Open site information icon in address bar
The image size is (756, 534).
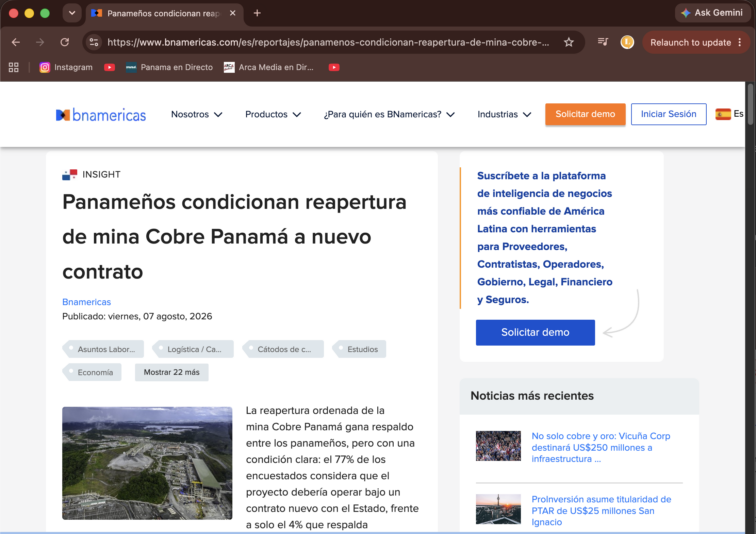point(94,42)
